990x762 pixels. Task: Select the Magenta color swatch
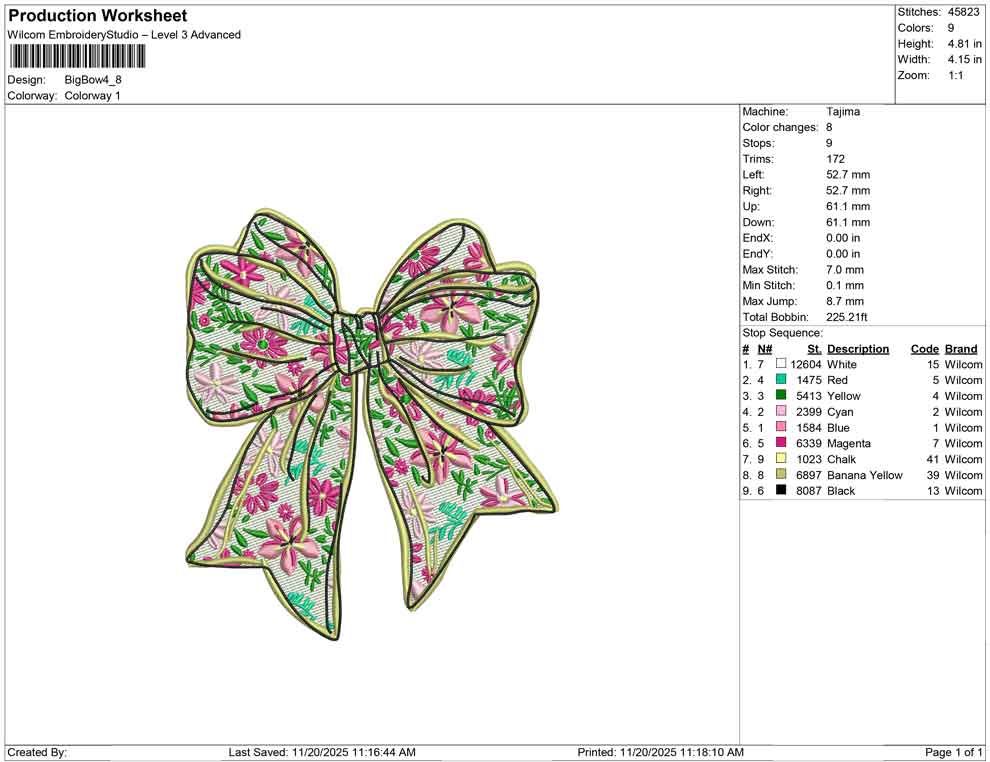(781, 443)
